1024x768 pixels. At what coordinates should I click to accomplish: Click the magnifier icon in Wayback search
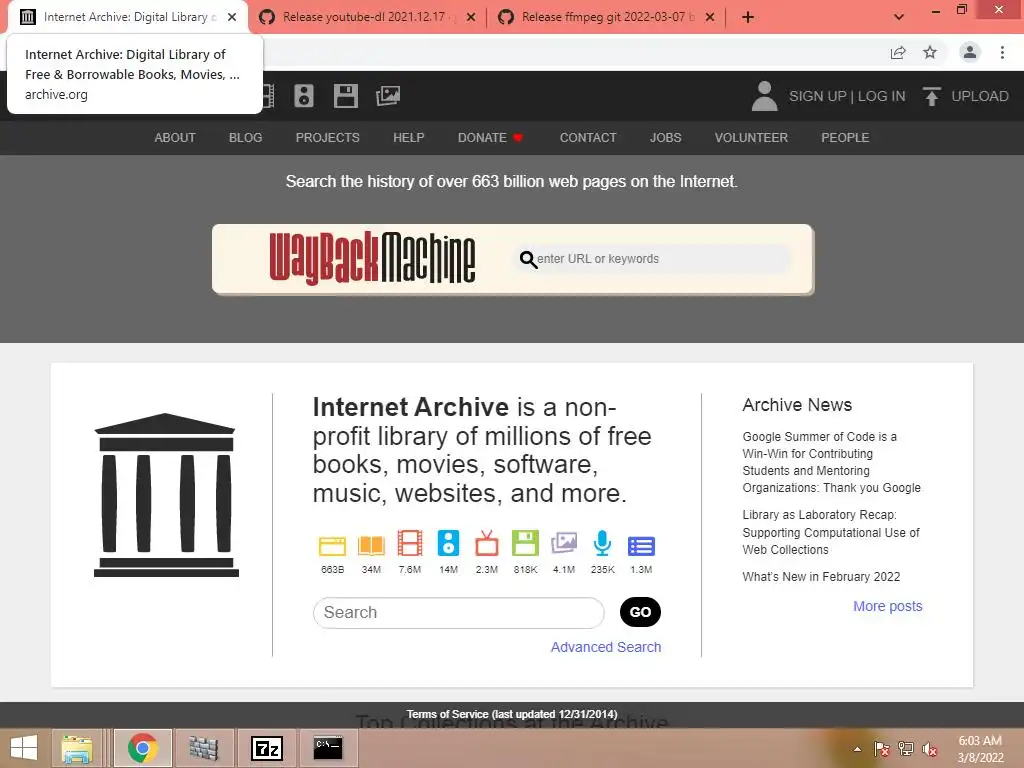528,259
